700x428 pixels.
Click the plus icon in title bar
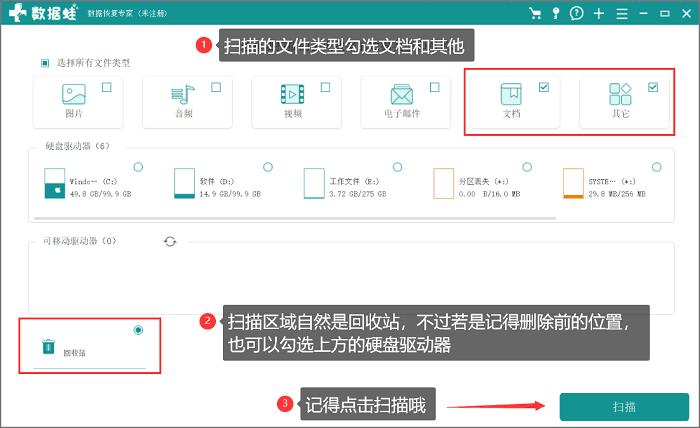coord(599,13)
